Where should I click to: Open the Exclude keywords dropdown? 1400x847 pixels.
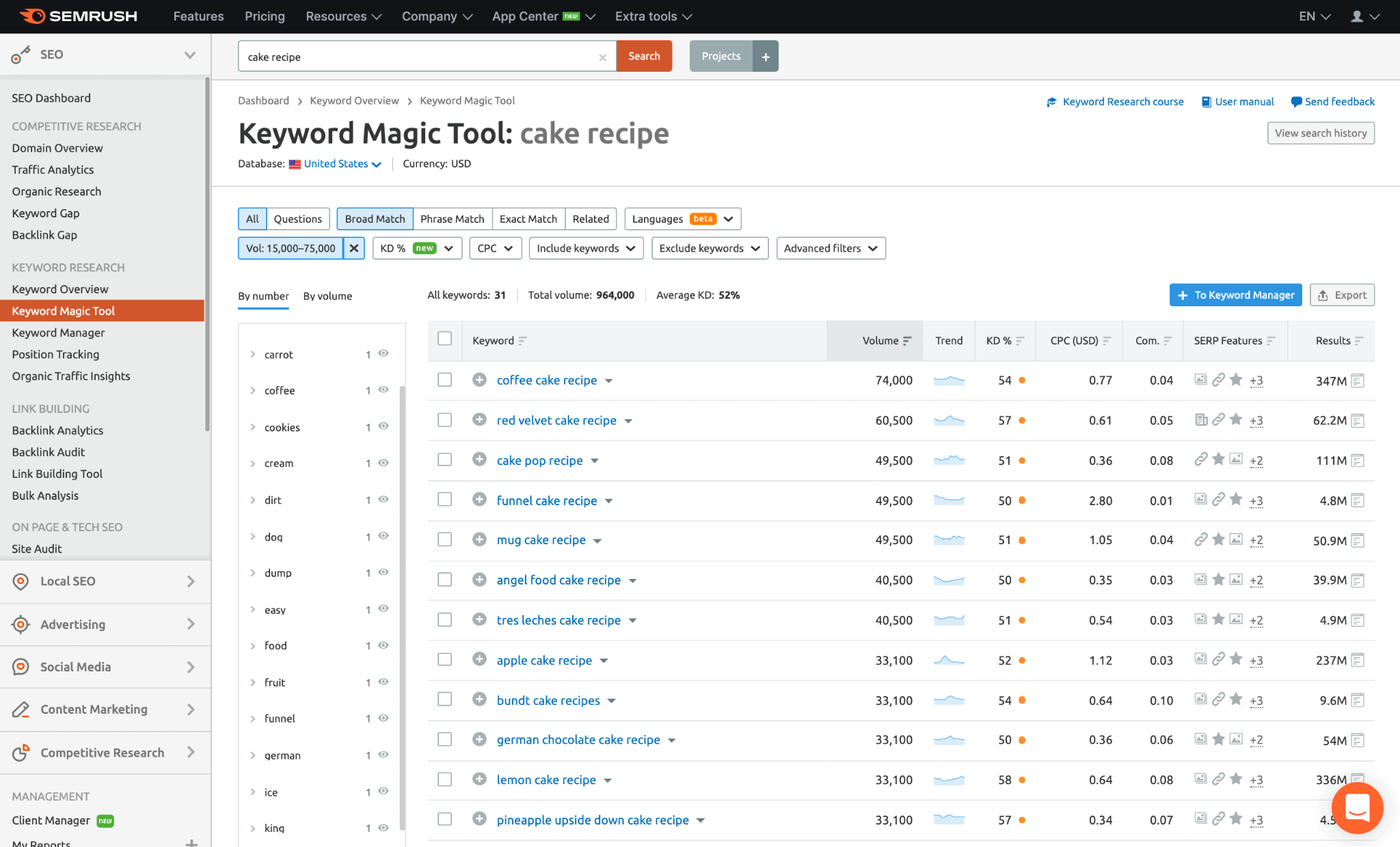tap(710, 248)
